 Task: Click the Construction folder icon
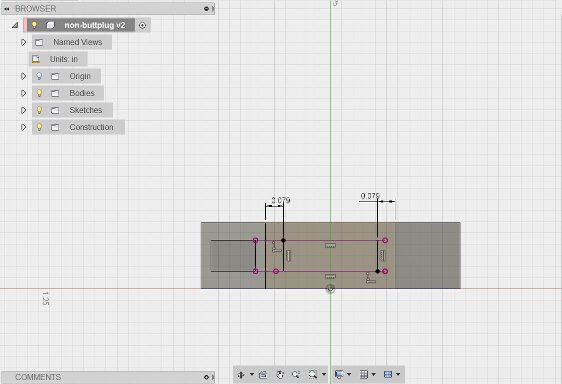tap(55, 127)
